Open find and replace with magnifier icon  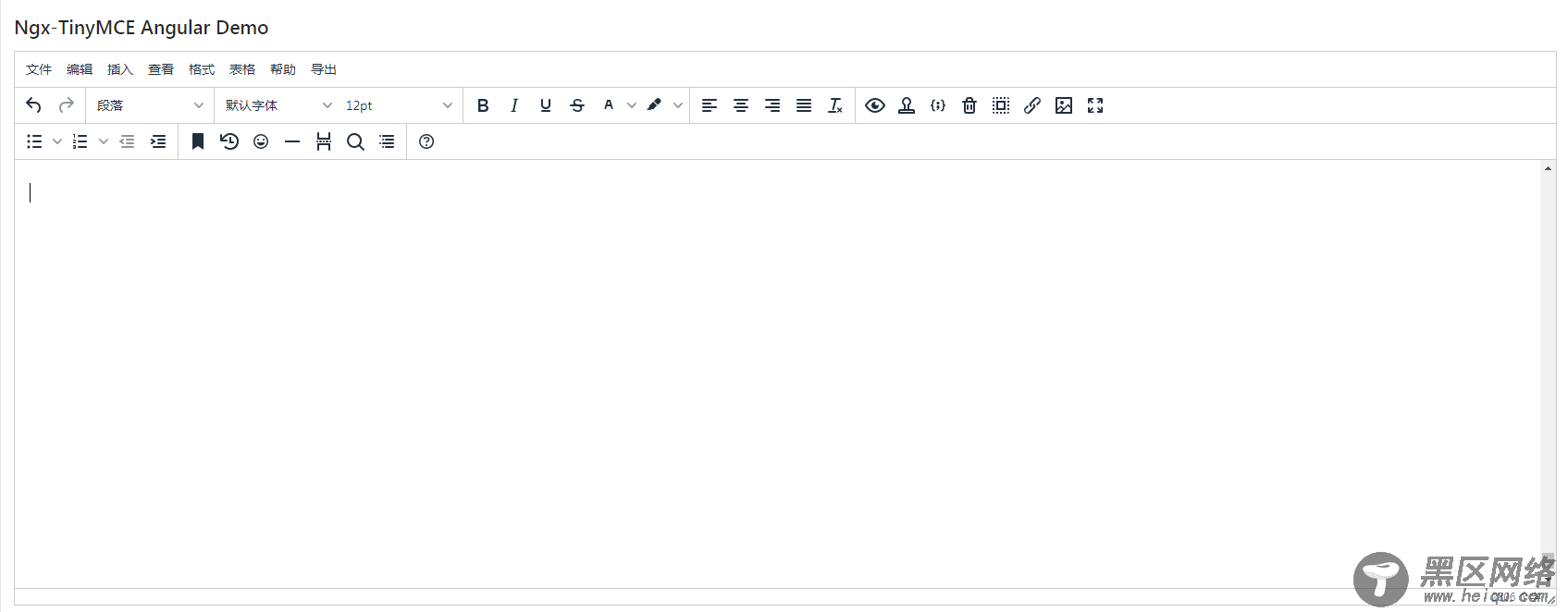pyautogui.click(x=355, y=141)
